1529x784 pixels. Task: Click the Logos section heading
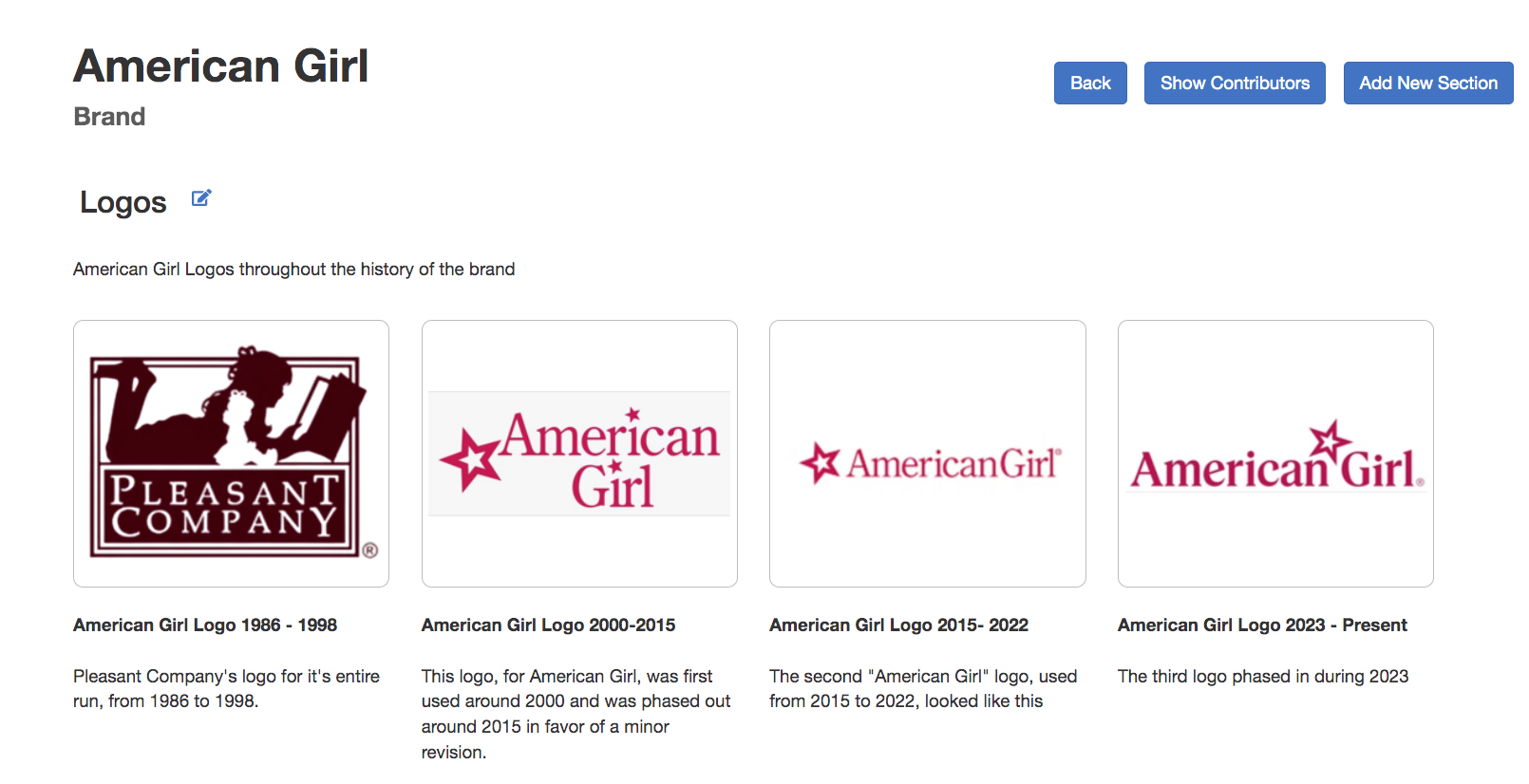click(x=123, y=202)
